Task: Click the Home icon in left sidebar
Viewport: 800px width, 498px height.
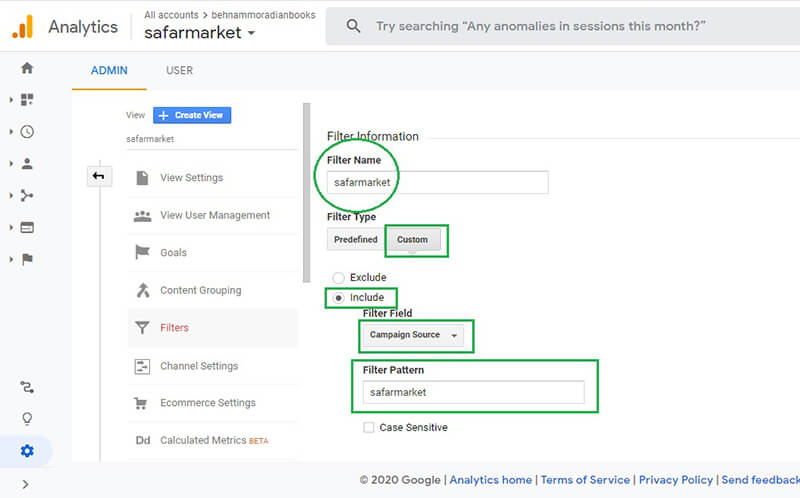Action: [x=27, y=68]
